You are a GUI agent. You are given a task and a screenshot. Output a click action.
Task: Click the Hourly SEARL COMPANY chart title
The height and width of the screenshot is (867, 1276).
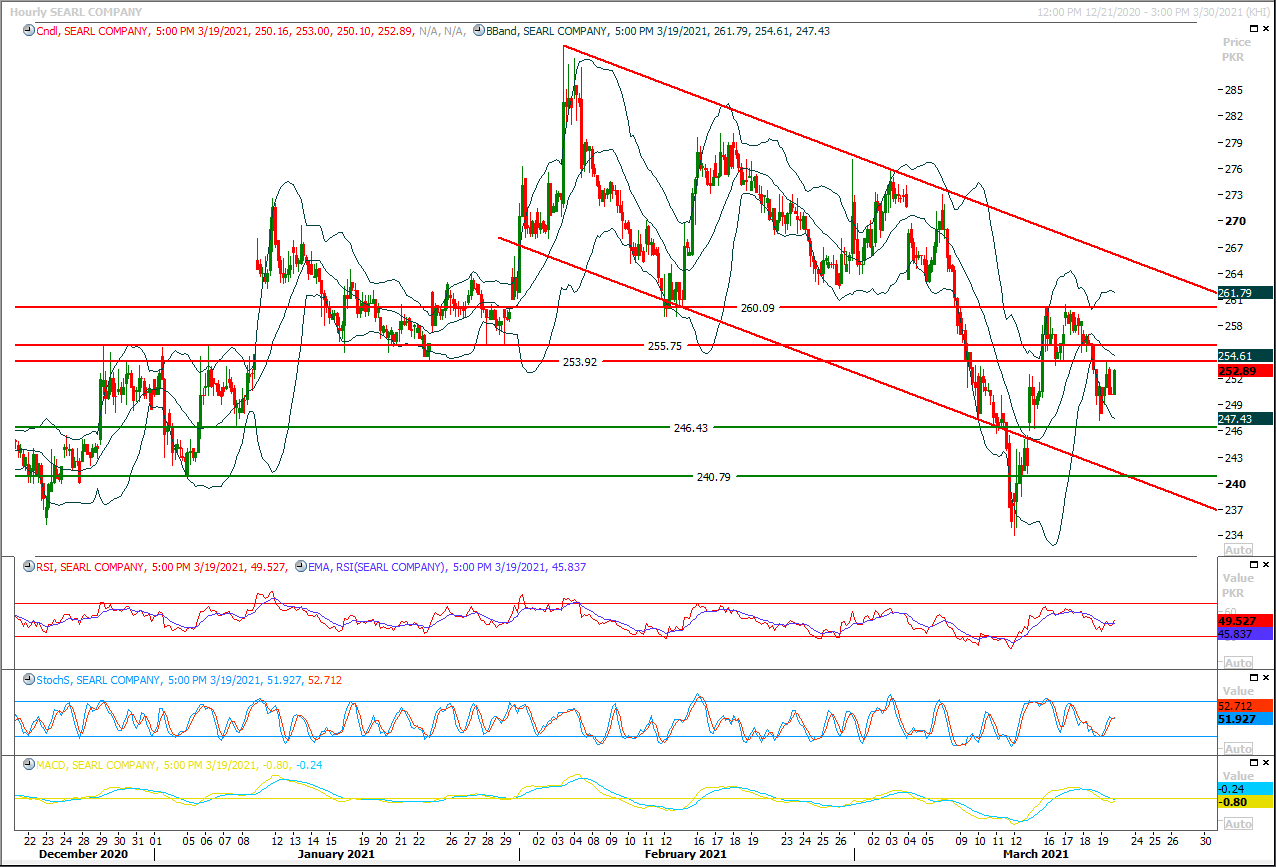point(76,13)
